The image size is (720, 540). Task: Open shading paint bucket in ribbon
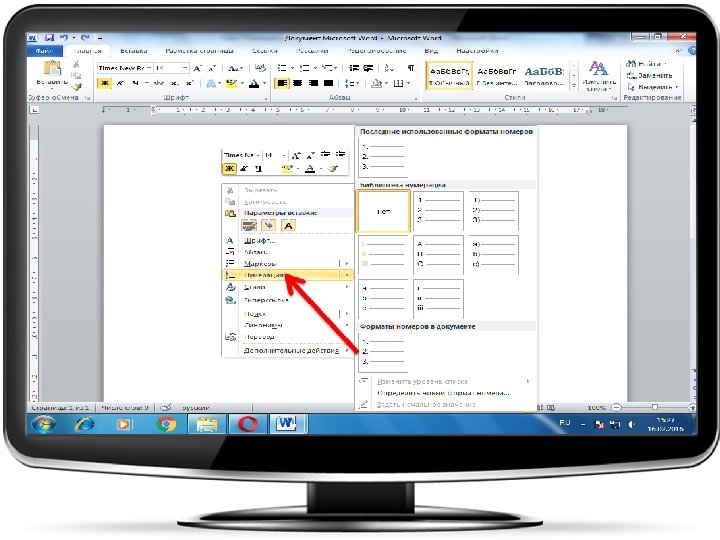tap(376, 83)
